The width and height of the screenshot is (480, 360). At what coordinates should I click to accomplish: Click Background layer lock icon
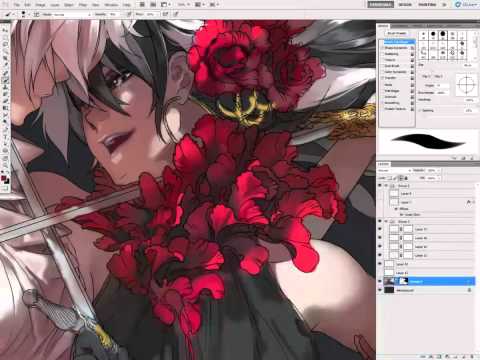(x=469, y=290)
